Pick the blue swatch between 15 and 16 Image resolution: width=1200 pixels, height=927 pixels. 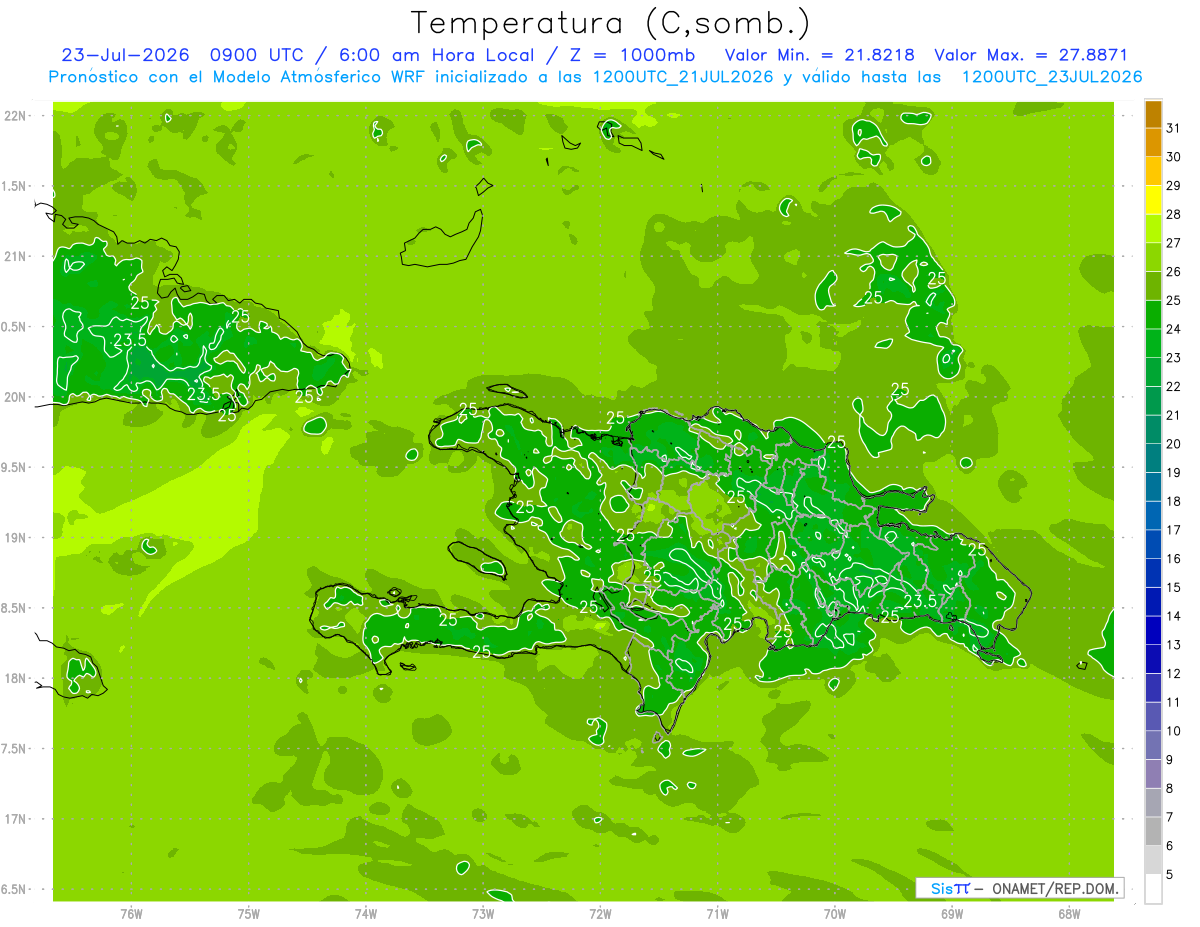coord(1153,573)
